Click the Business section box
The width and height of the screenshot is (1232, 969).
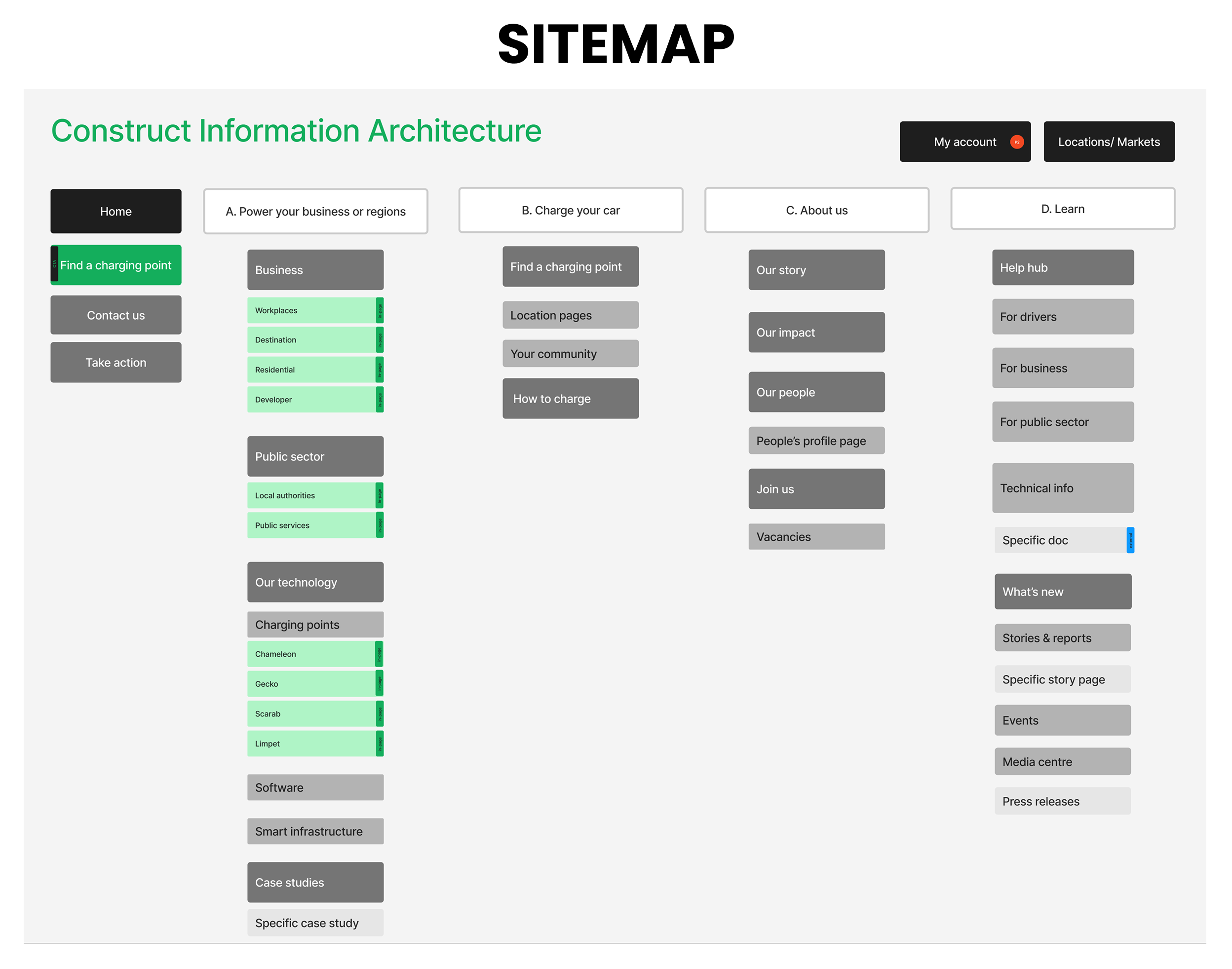(x=315, y=270)
